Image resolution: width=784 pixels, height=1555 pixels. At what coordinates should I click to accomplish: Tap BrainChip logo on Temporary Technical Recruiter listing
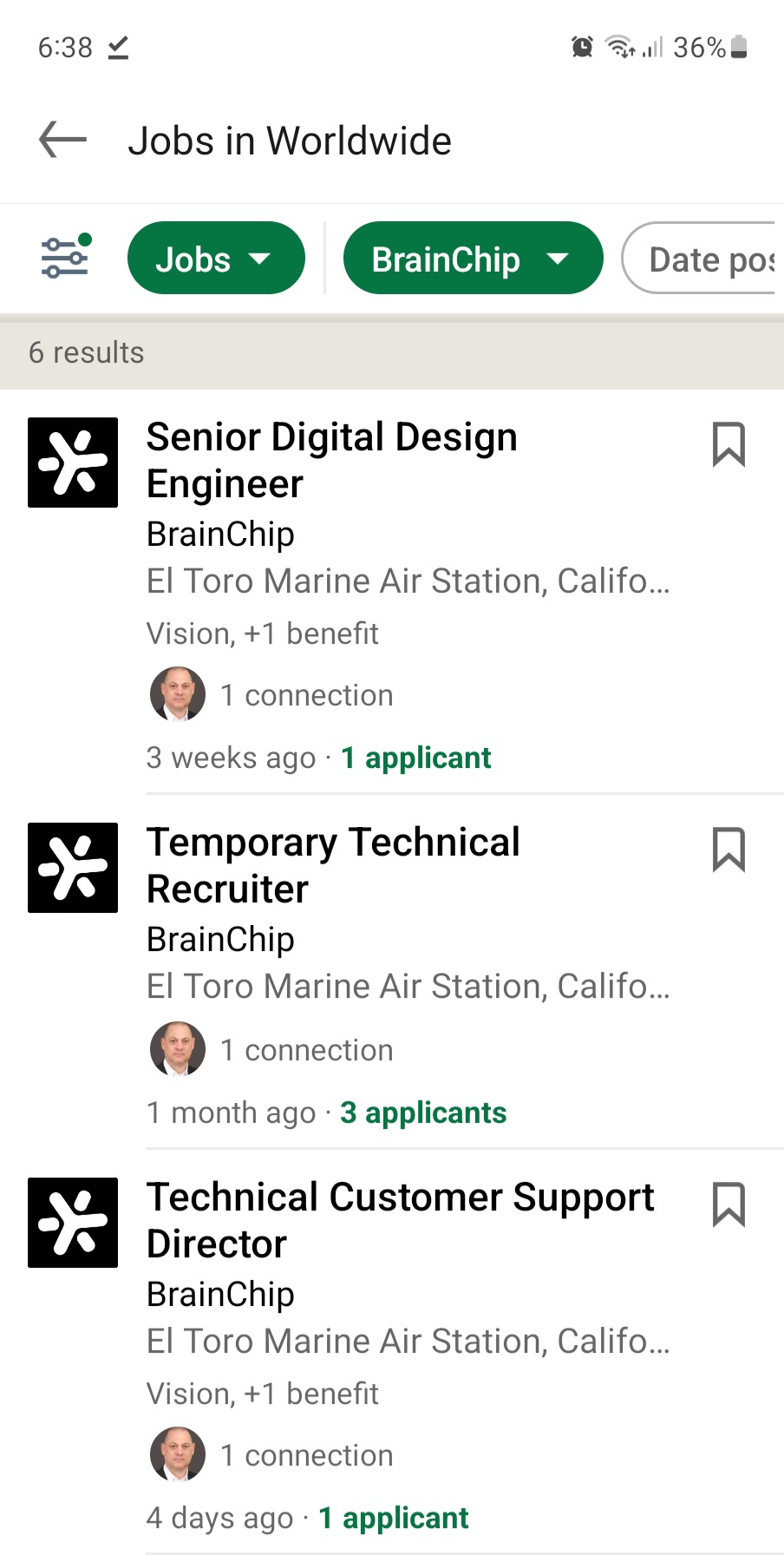click(73, 868)
